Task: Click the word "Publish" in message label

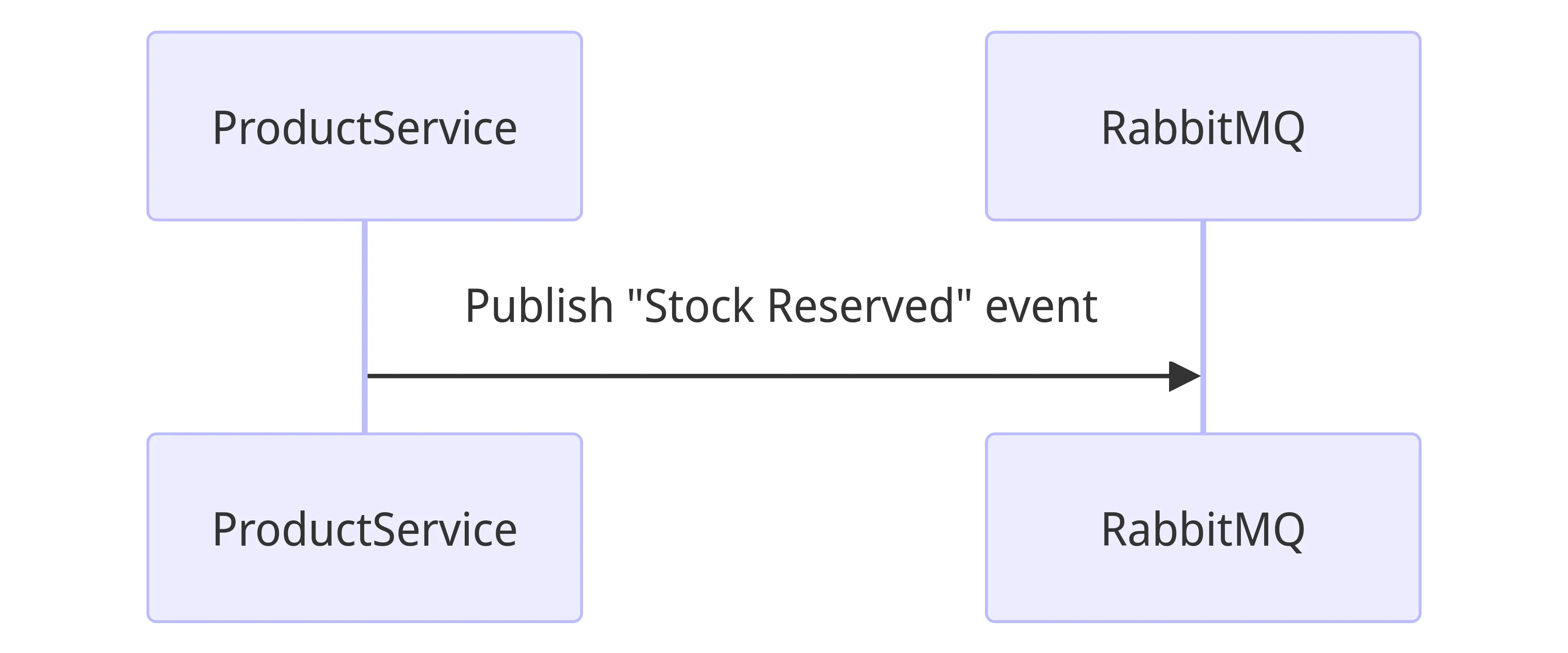Action: tap(539, 306)
